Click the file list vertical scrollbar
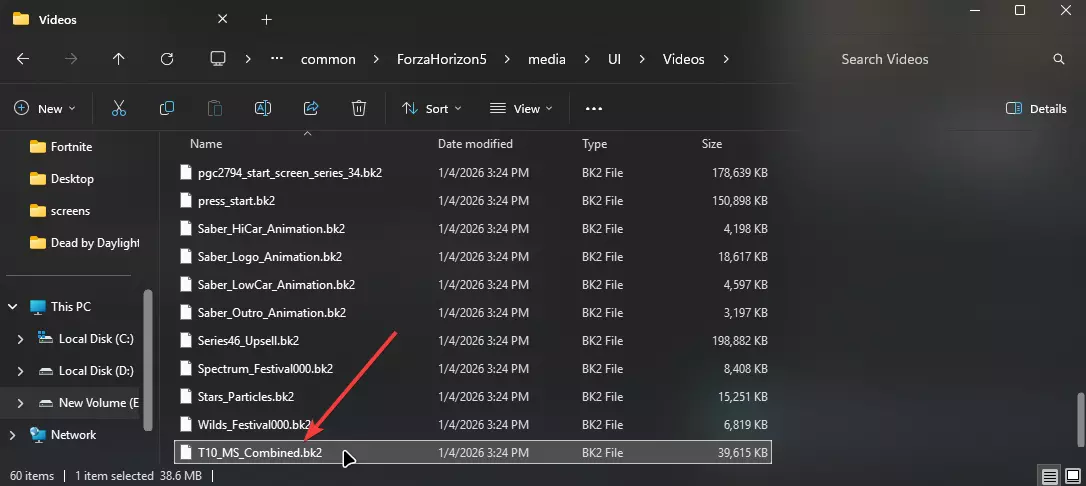The width and height of the screenshot is (1086, 486). pyautogui.click(x=1081, y=421)
